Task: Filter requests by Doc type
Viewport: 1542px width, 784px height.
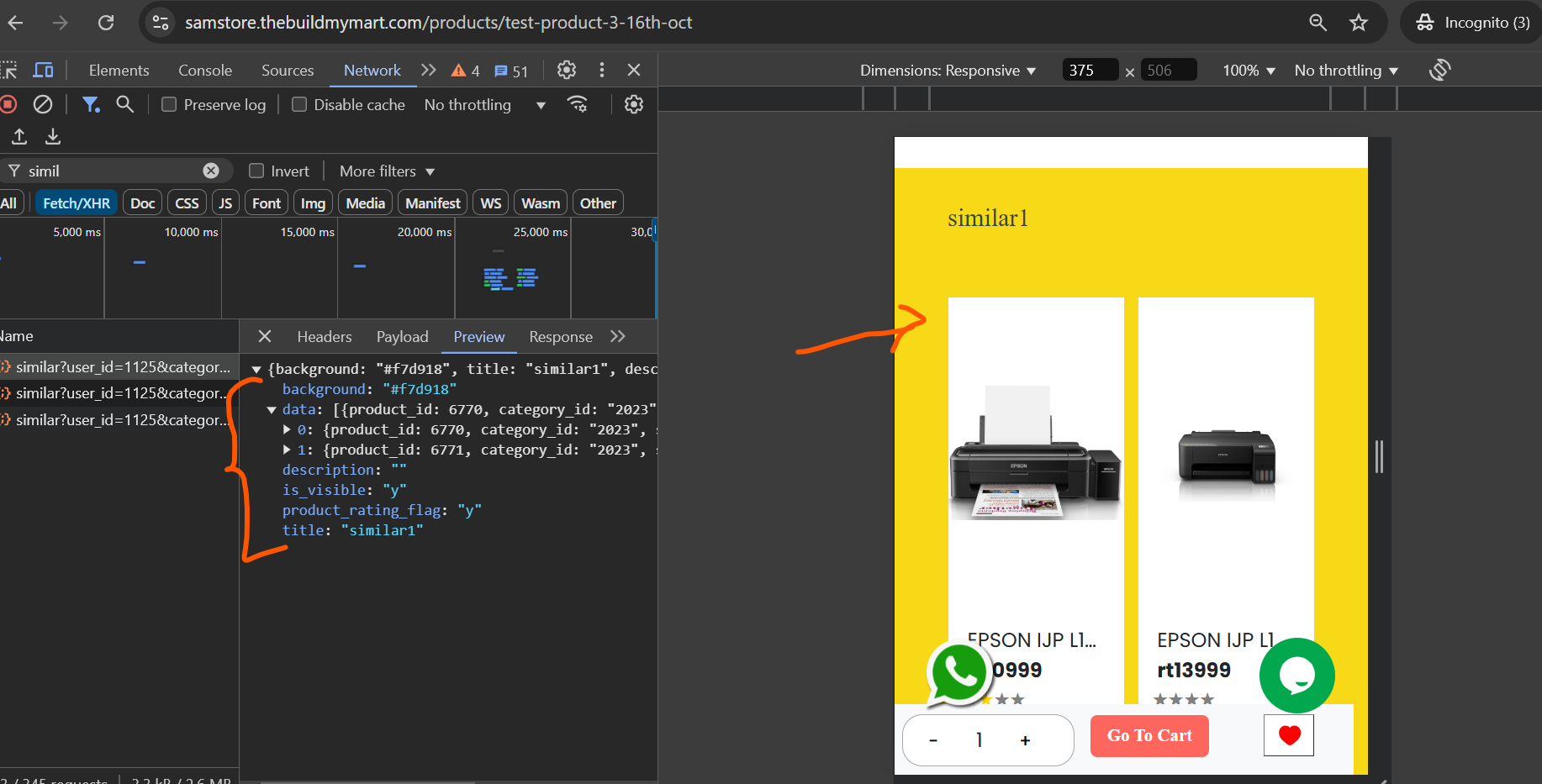Action: point(143,203)
